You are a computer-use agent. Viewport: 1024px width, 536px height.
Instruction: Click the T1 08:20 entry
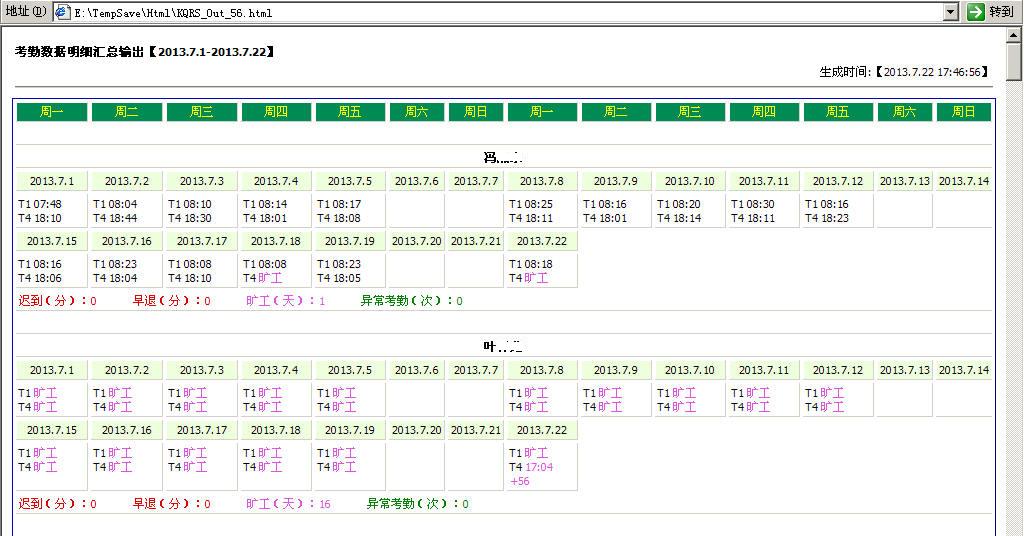pyautogui.click(x=679, y=204)
